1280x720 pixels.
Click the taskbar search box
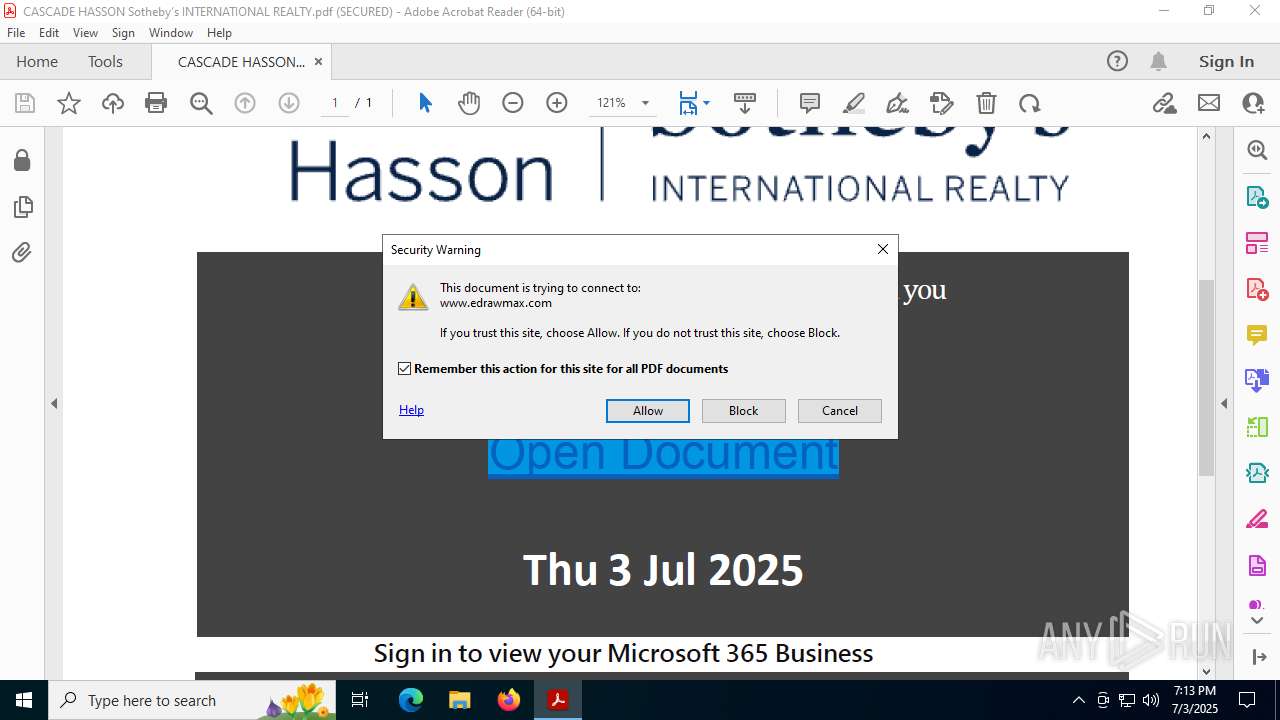coord(192,700)
